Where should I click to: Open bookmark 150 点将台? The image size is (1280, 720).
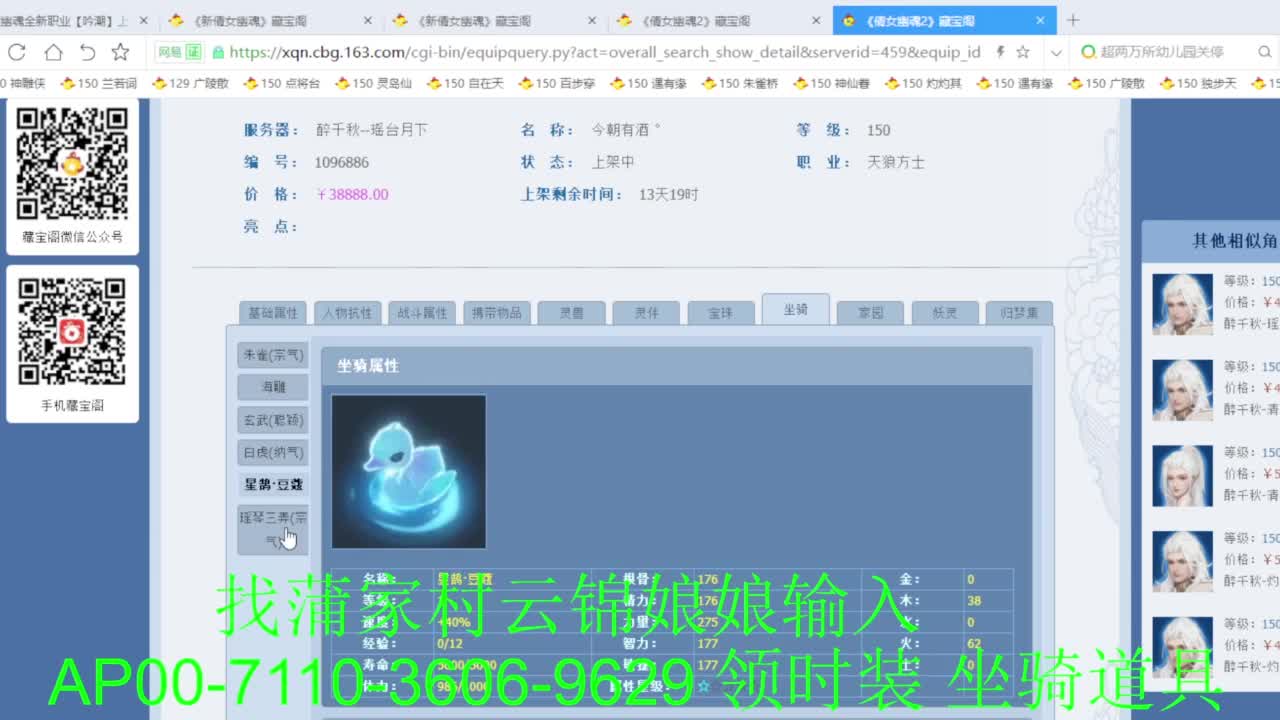(282, 83)
